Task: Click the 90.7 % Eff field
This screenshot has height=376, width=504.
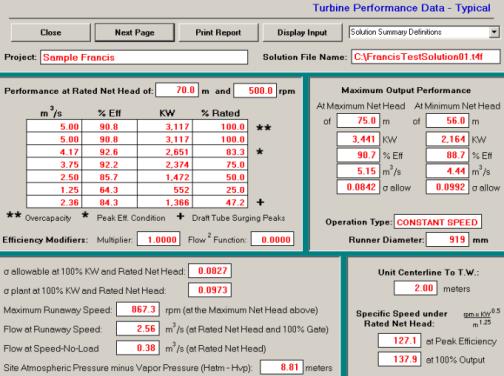Action: 358,155
